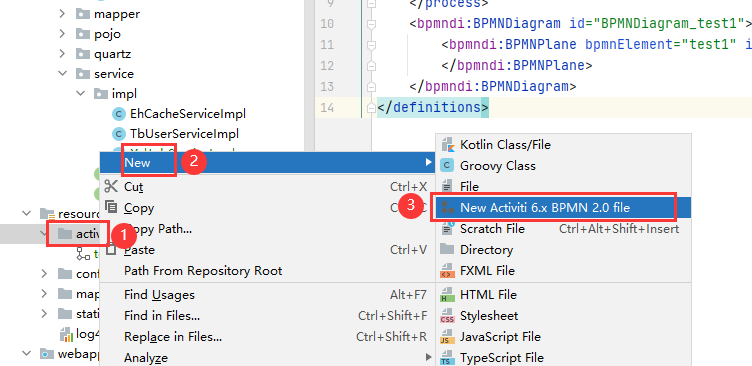The height and width of the screenshot is (366, 752).
Task: Select the mapper folder
Action: point(117,14)
